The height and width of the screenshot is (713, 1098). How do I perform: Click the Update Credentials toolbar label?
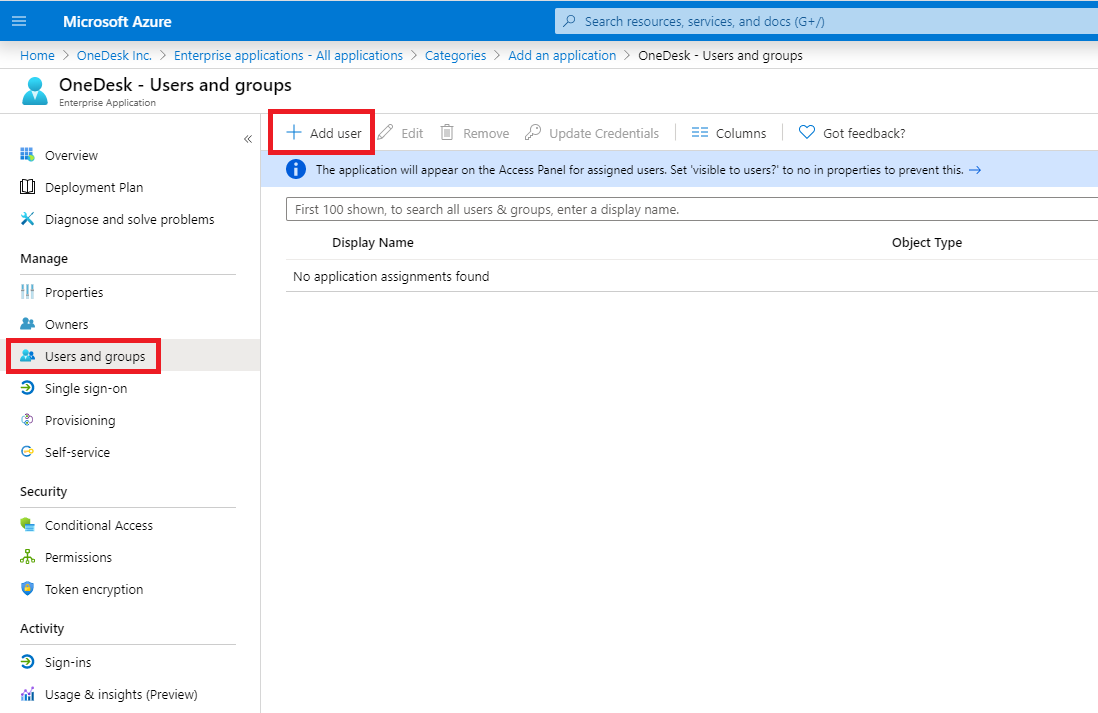click(604, 133)
